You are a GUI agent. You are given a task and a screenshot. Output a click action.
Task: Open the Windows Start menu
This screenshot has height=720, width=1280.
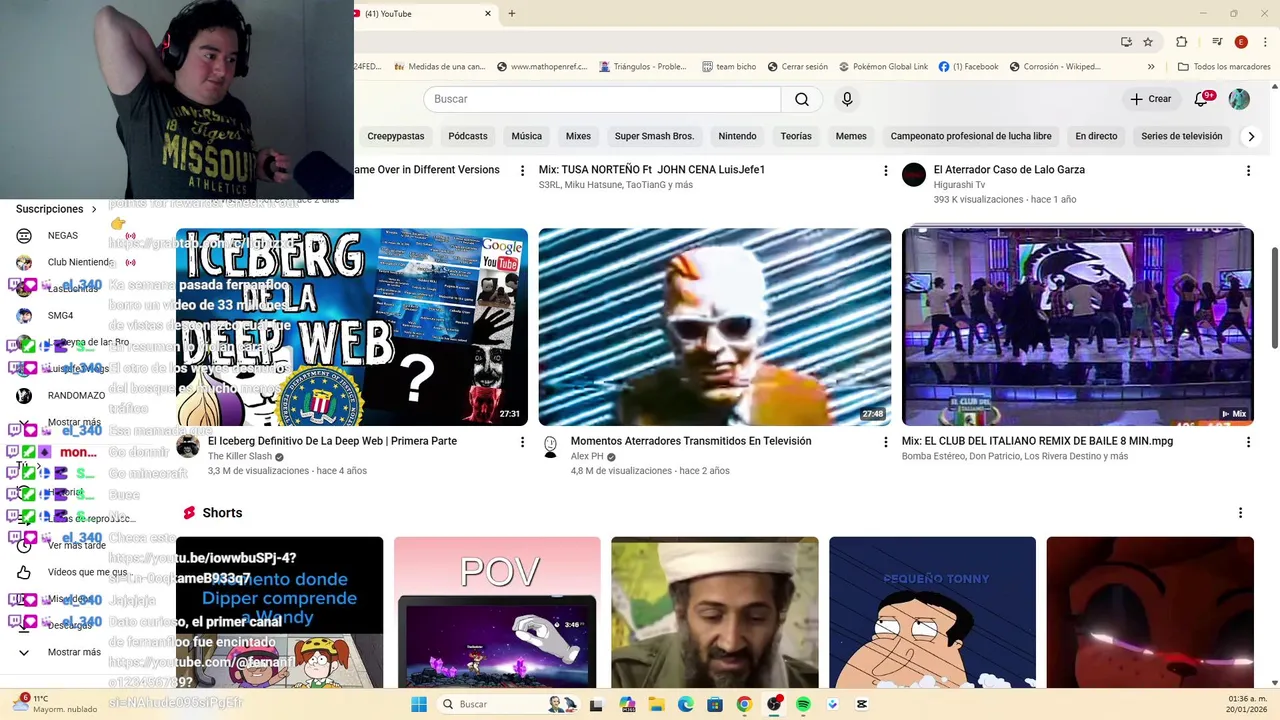(x=419, y=704)
